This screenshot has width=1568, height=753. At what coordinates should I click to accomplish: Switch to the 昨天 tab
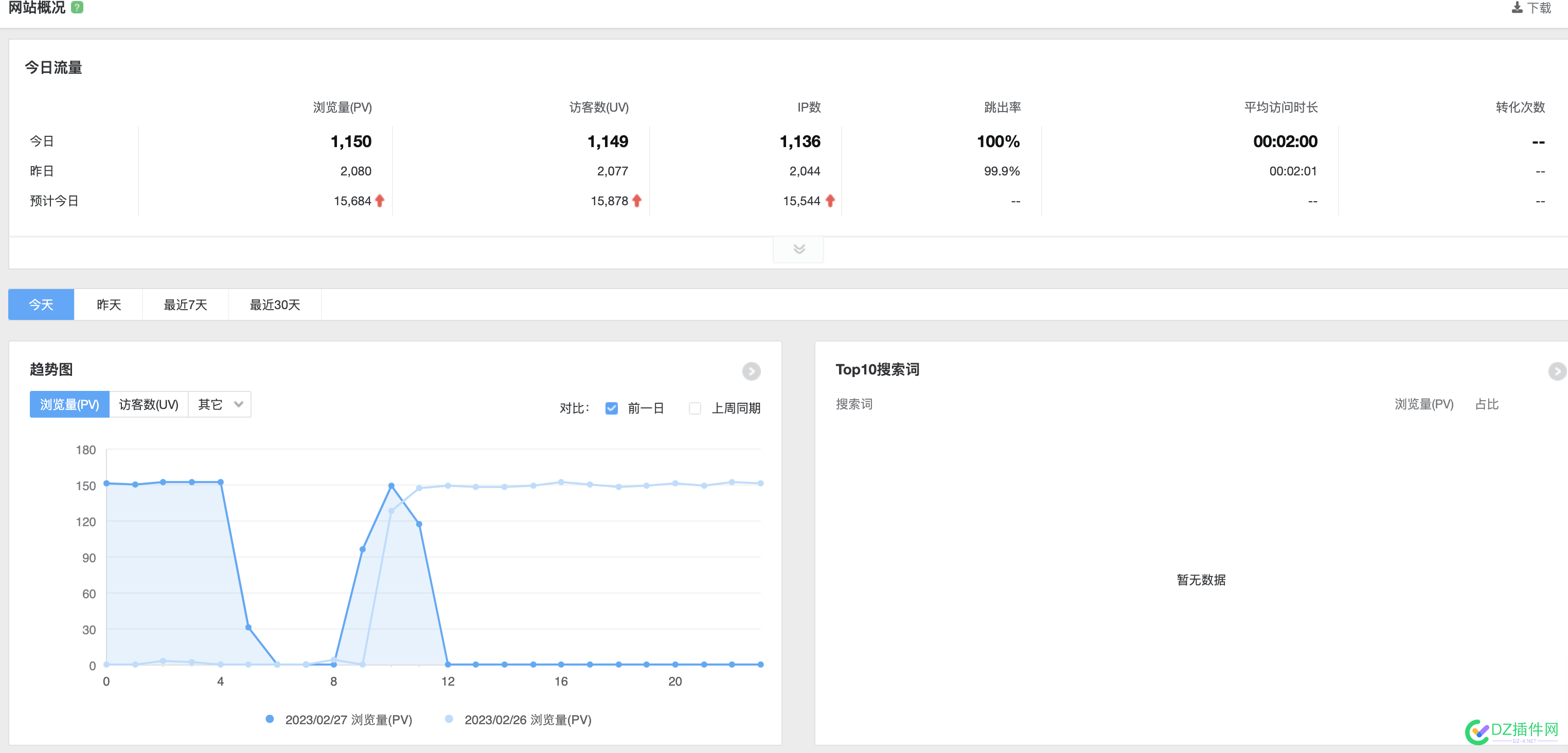point(109,304)
